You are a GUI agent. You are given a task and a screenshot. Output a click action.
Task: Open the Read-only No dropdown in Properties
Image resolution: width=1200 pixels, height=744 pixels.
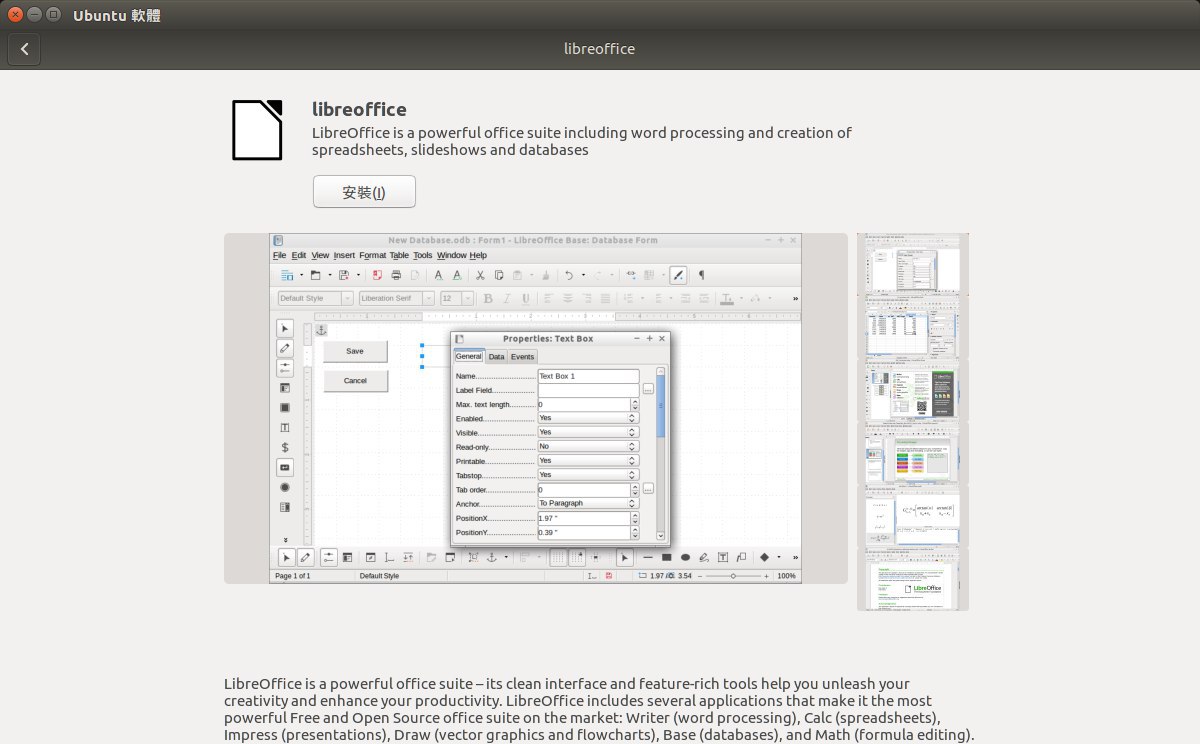pos(588,446)
